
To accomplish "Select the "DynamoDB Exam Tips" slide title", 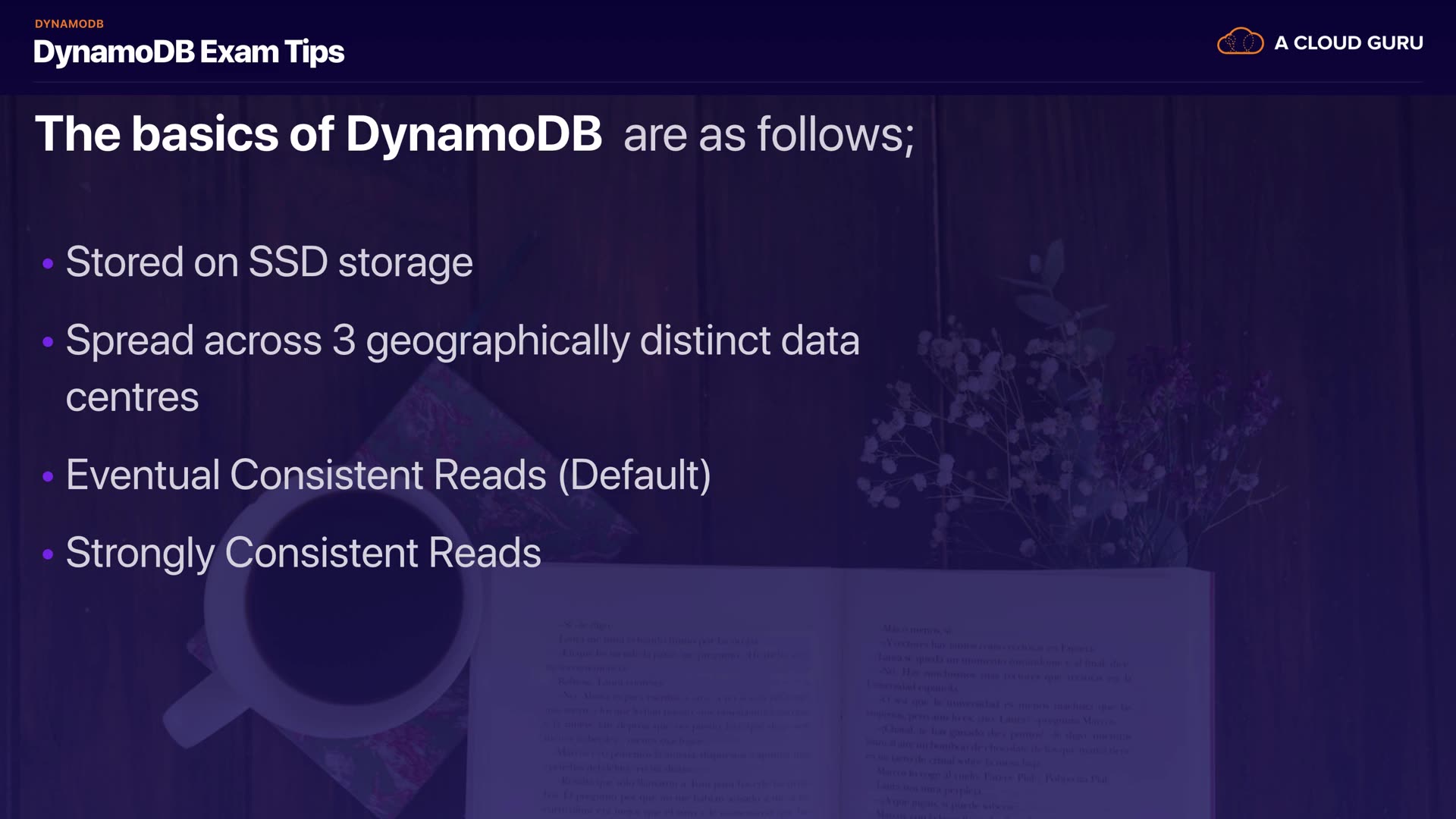I will point(189,52).
